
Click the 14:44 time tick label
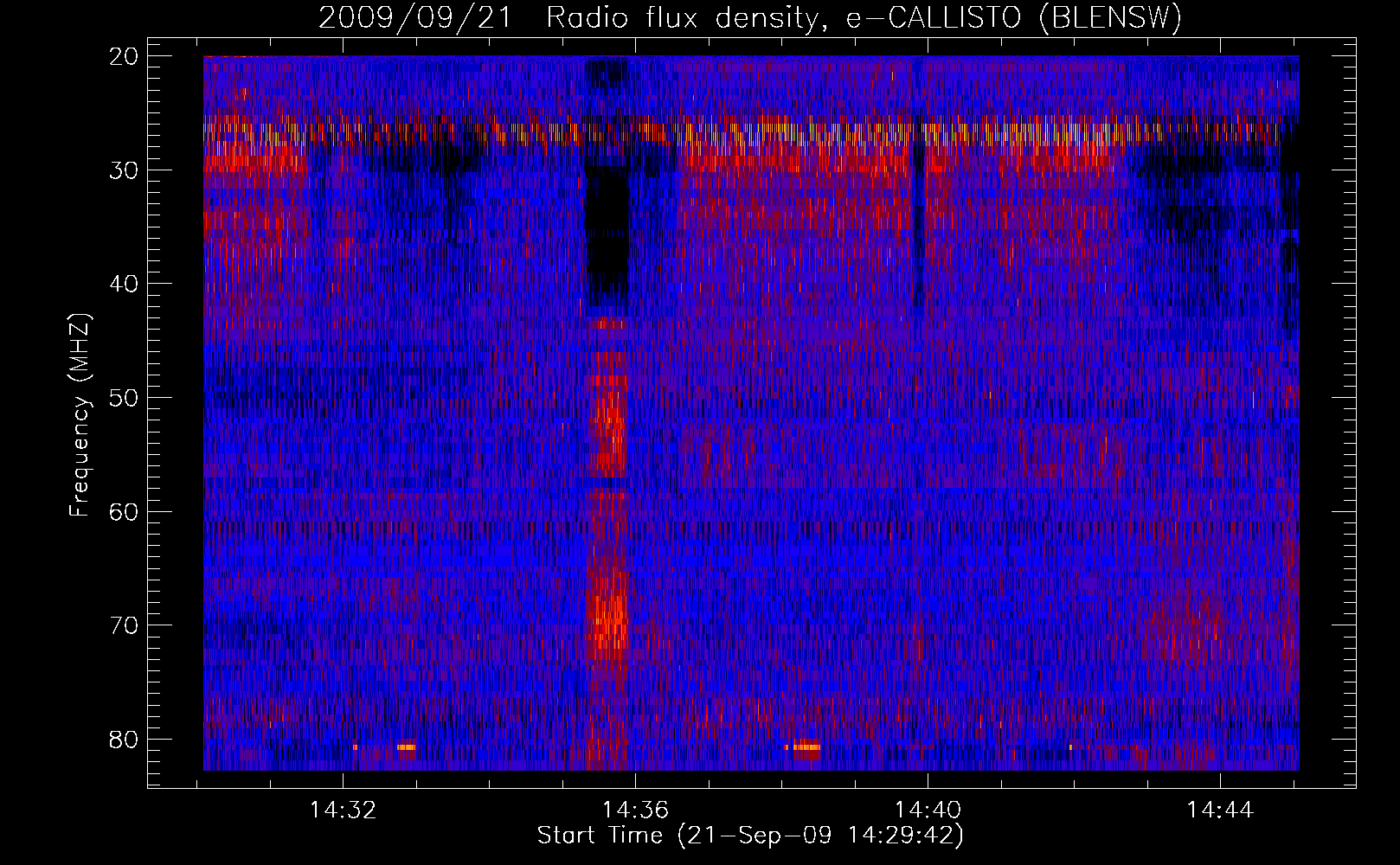(x=1220, y=810)
